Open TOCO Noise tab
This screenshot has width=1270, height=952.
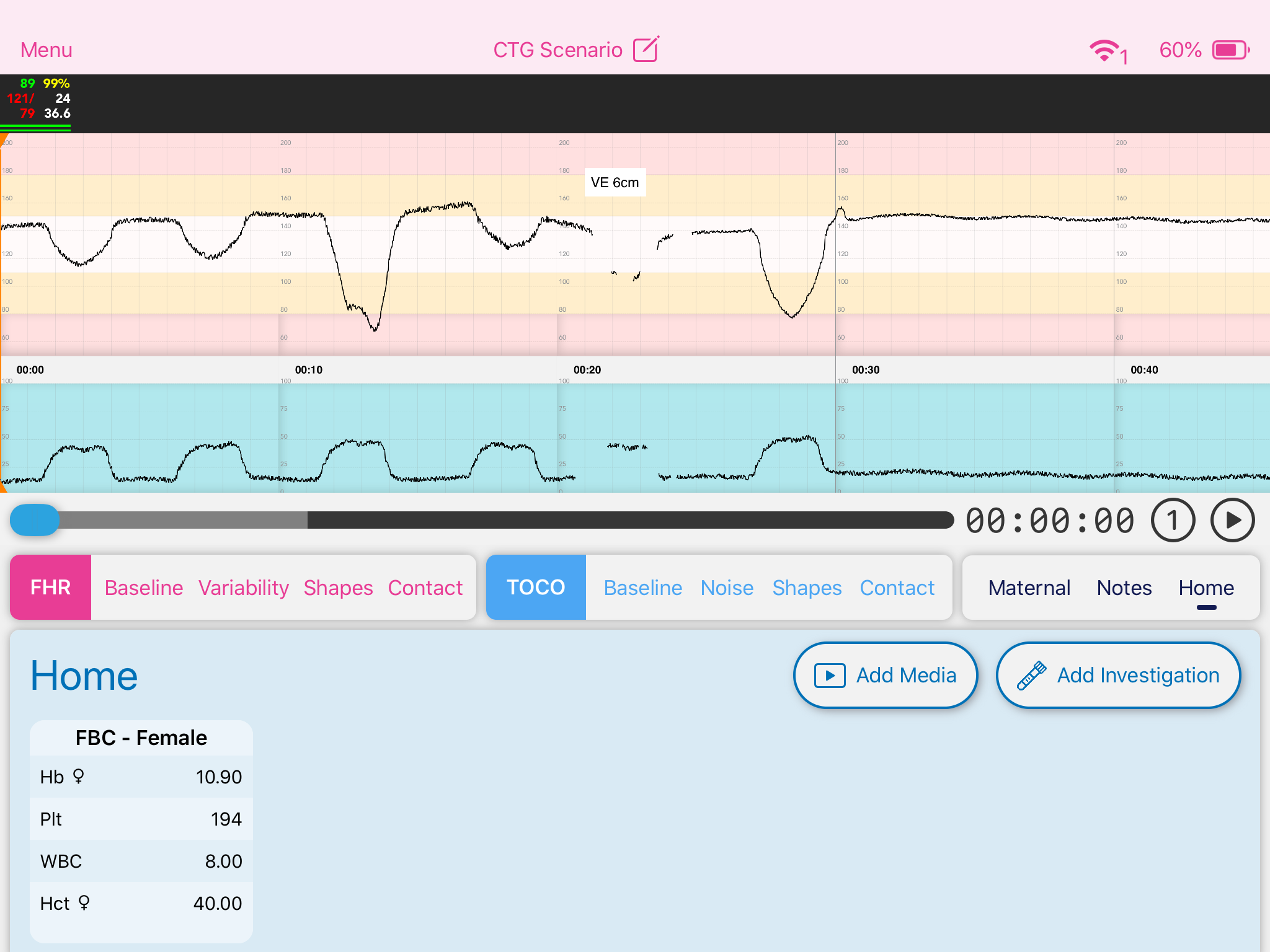point(727,588)
